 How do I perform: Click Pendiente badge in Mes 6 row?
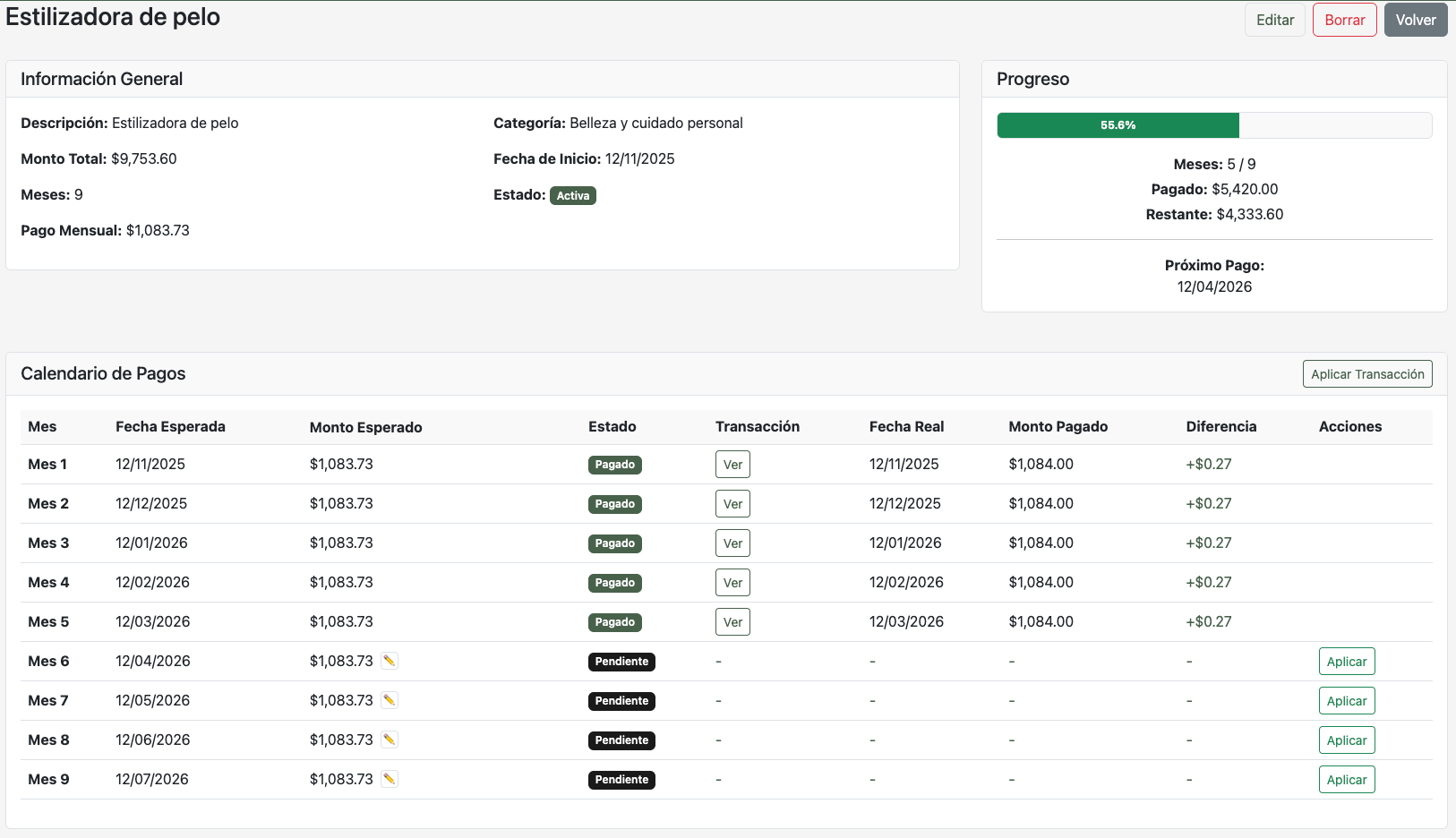621,662
